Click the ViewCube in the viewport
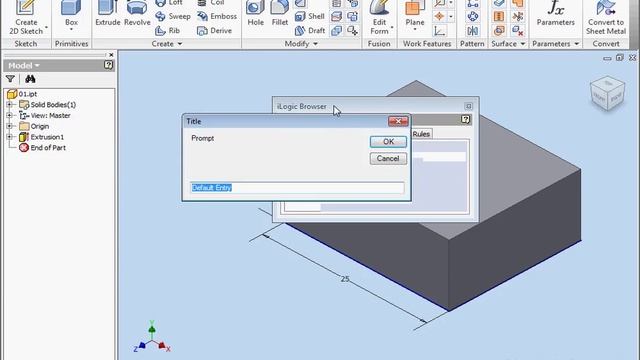640x360 pixels. pyautogui.click(x=607, y=93)
